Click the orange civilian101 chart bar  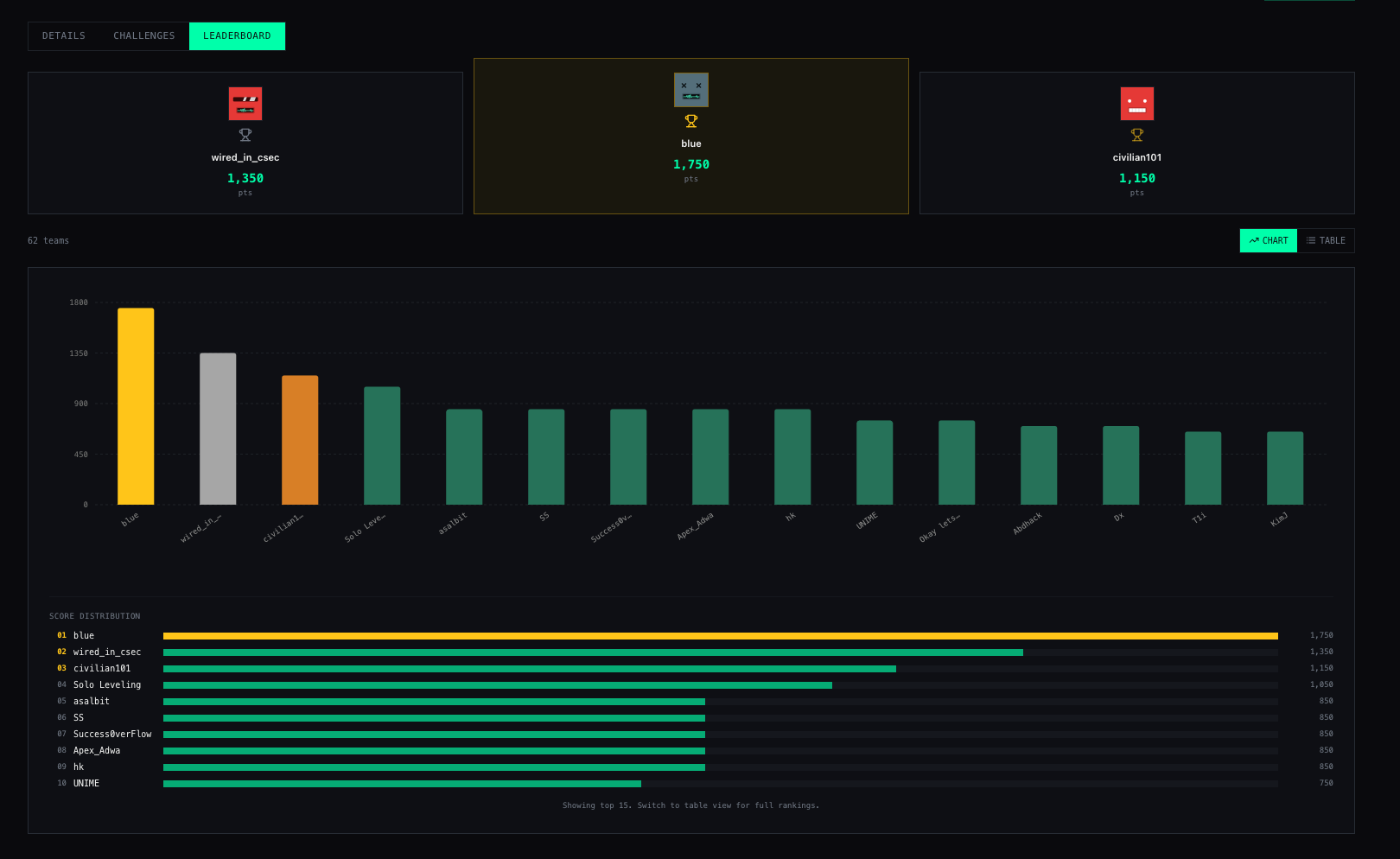(300, 440)
